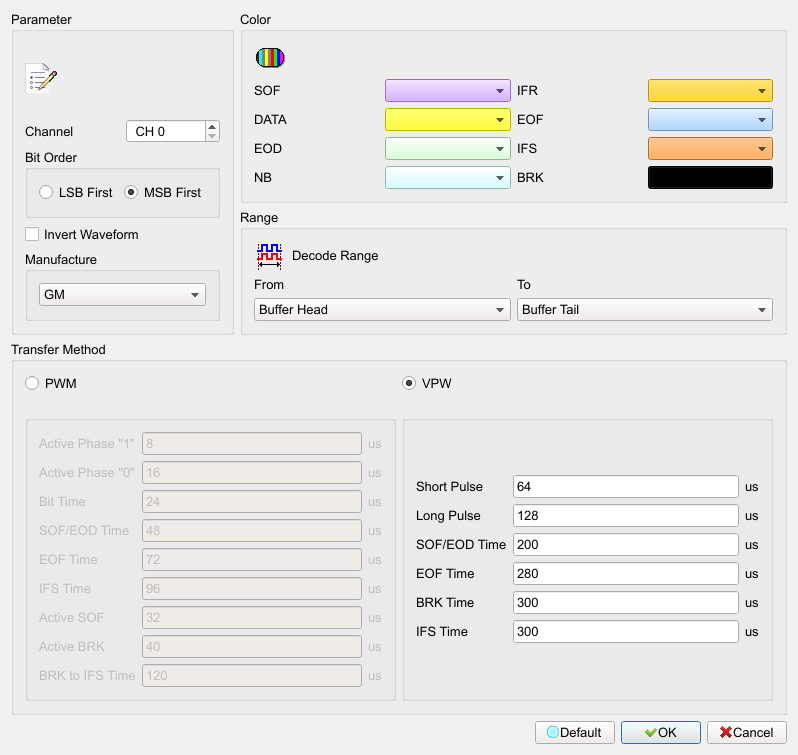Open the From Buffer Head dropdown
This screenshot has width=798, height=755.
[382, 309]
